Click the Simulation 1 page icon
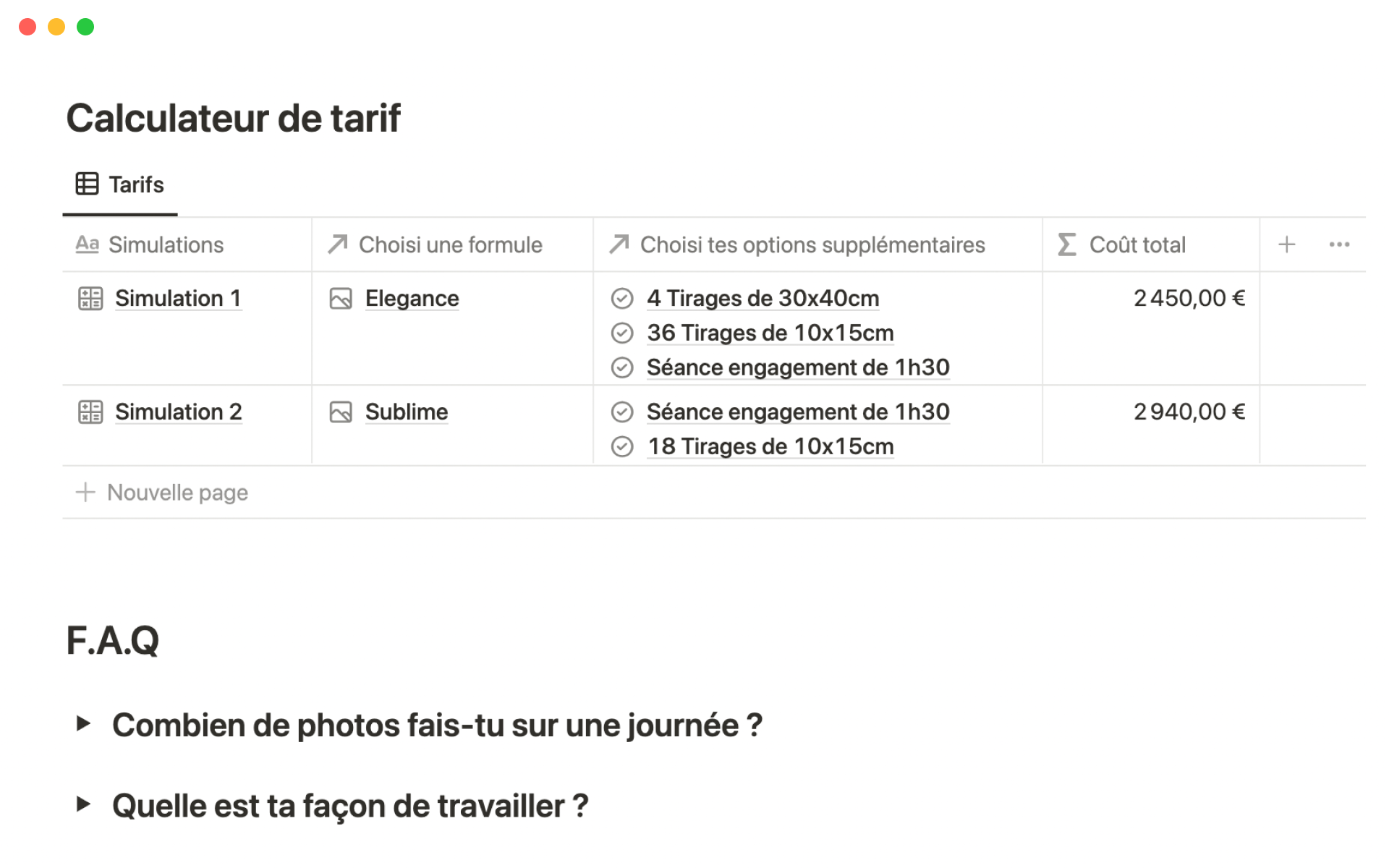 pyautogui.click(x=90, y=298)
